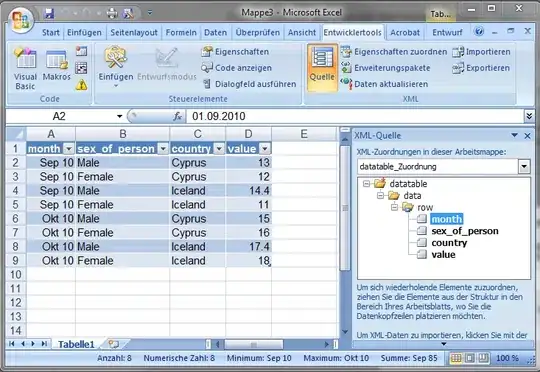Image resolution: width=540 pixels, height=372 pixels.
Task: Click Importieren XML button
Action: (x=481, y=52)
